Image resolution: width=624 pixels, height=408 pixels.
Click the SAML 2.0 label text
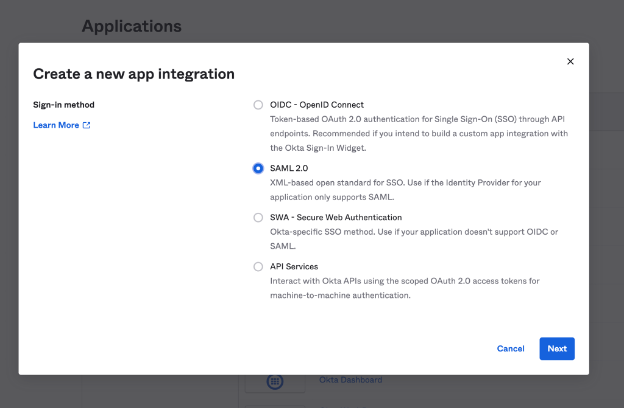coord(290,168)
